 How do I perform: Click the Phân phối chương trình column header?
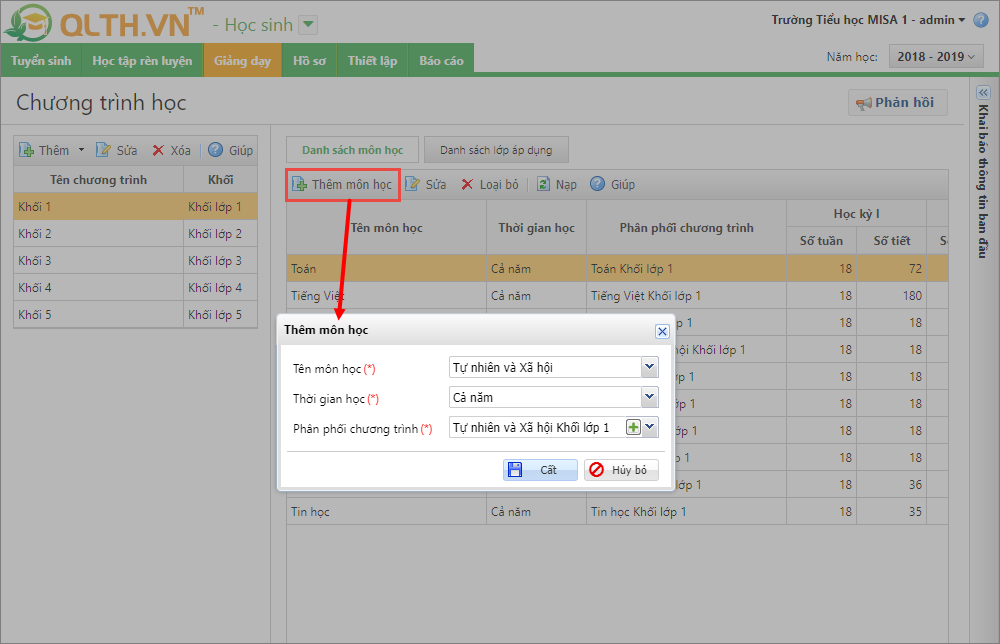[x=686, y=228]
